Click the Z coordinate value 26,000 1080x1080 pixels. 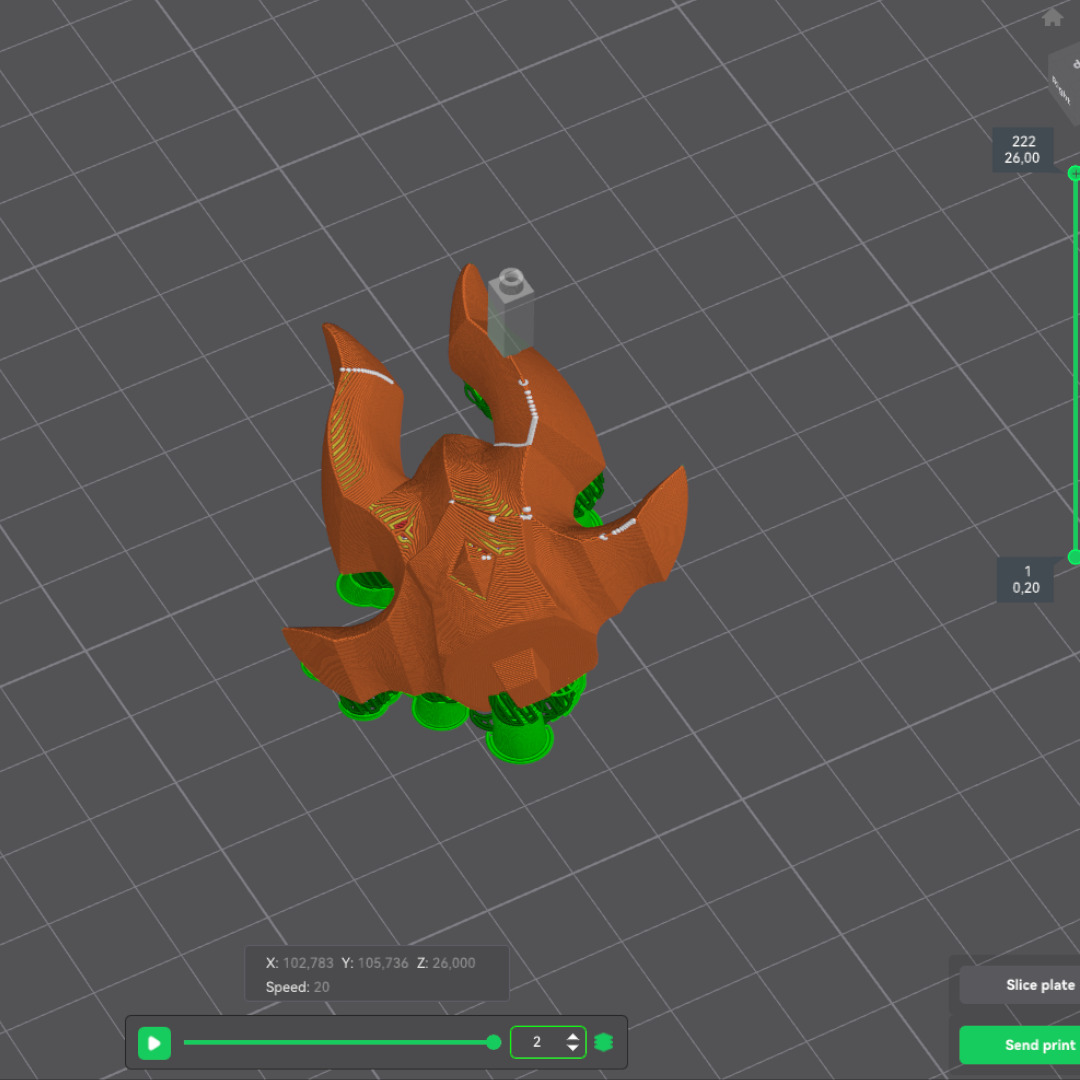click(x=453, y=963)
